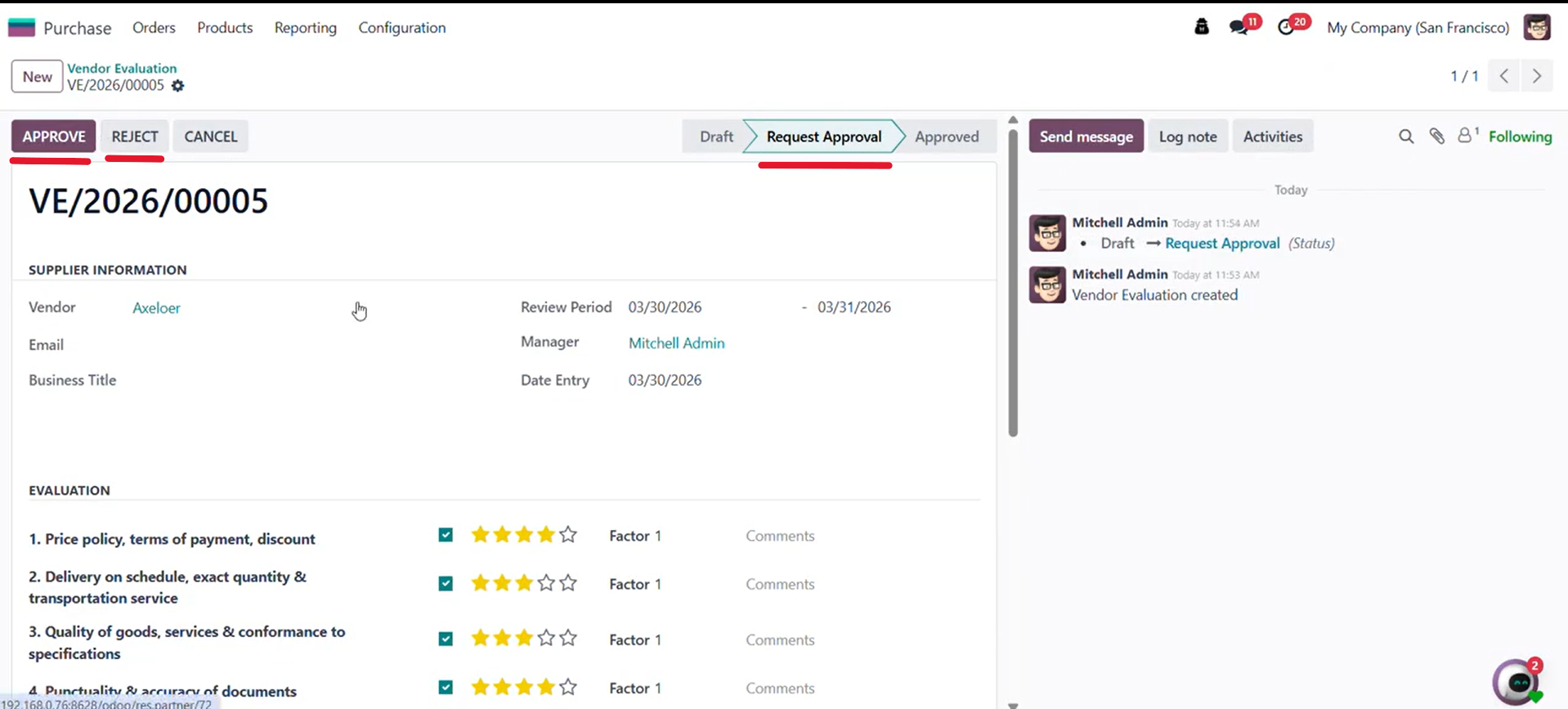Select the Request Approval status stage
The width and height of the screenshot is (1568, 709).
(824, 137)
